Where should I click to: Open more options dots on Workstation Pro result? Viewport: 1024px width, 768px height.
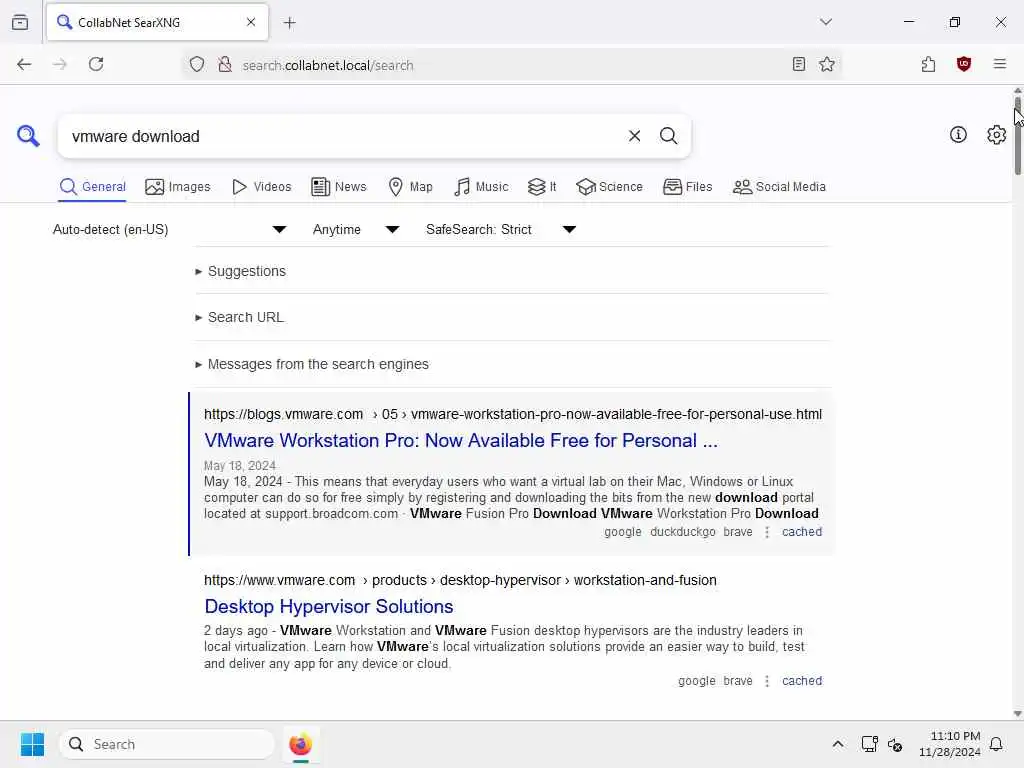[767, 532]
